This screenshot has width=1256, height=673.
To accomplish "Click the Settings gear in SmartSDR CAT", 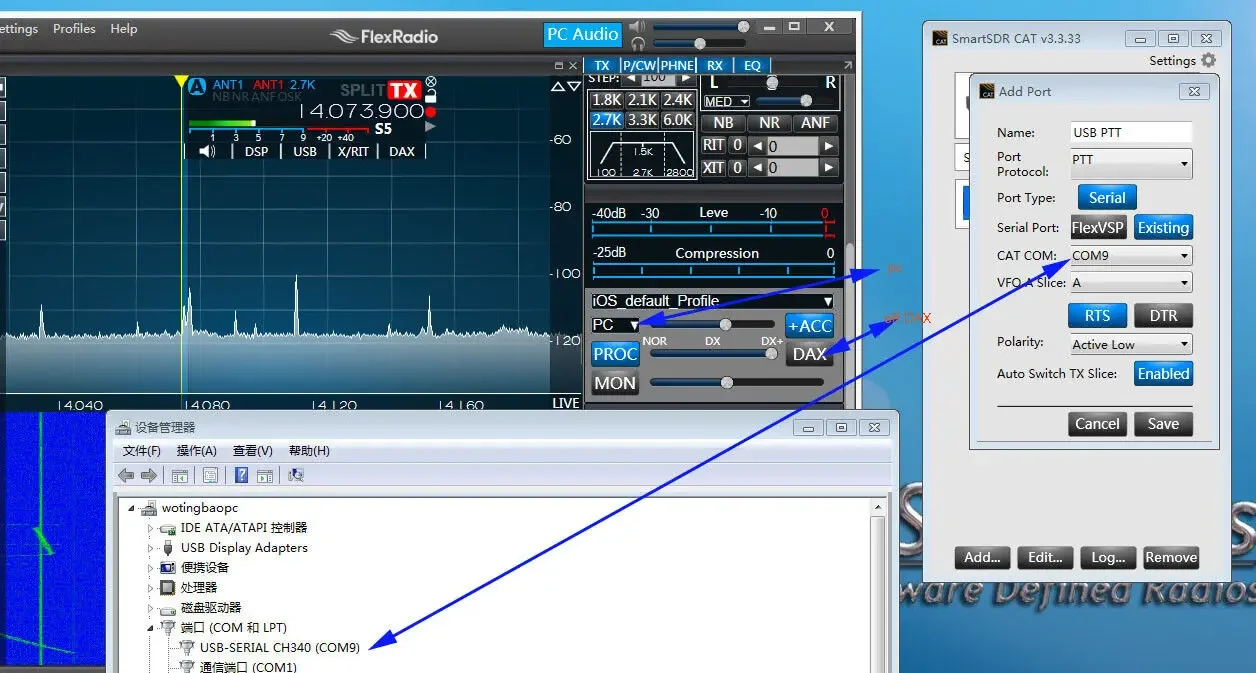I will coord(1209,60).
